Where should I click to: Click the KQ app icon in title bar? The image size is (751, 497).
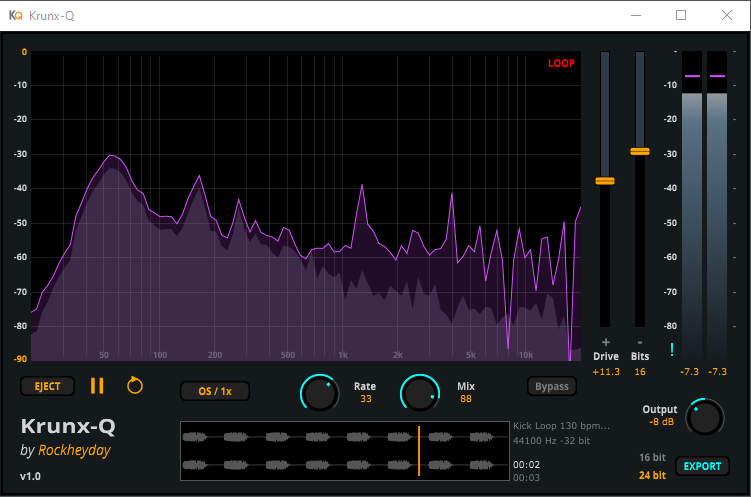point(16,15)
